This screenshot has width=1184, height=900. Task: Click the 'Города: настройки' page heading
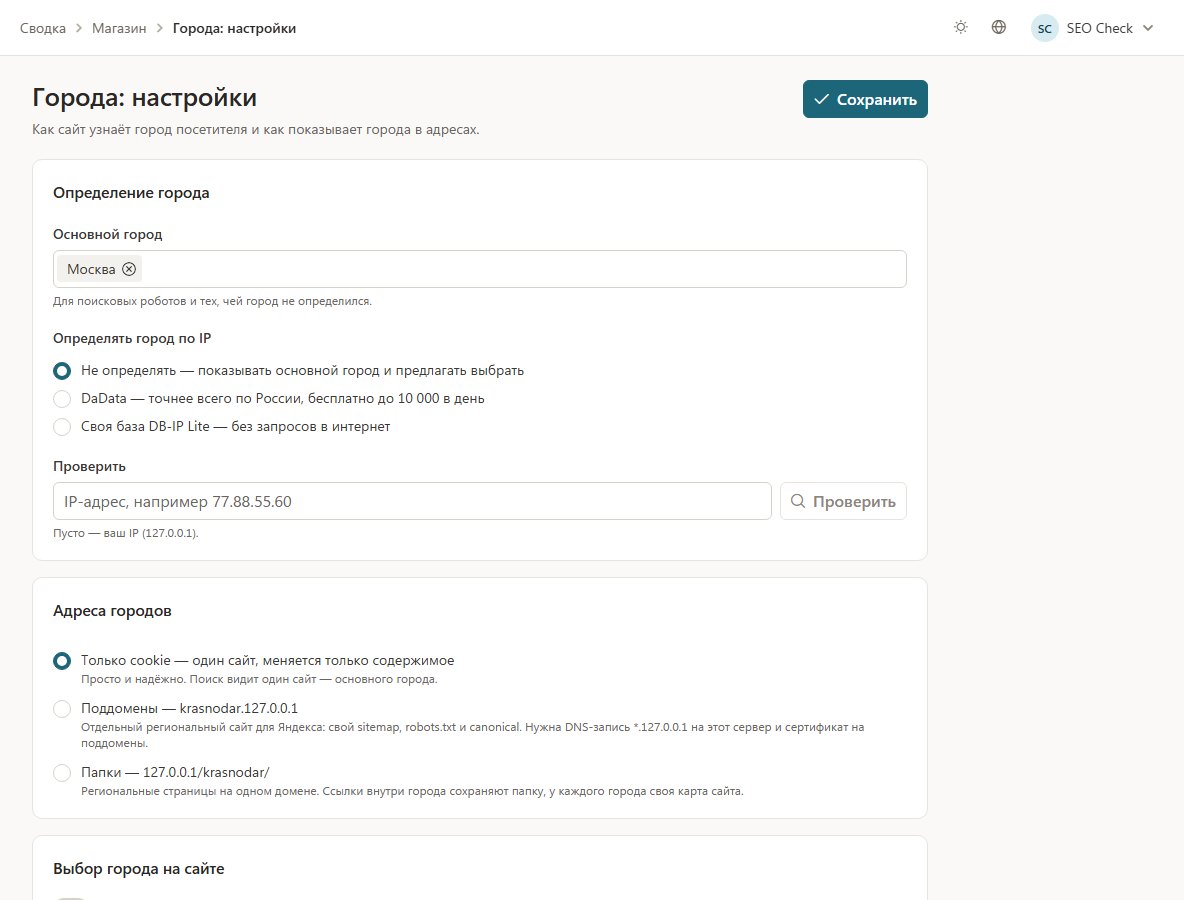tap(144, 97)
